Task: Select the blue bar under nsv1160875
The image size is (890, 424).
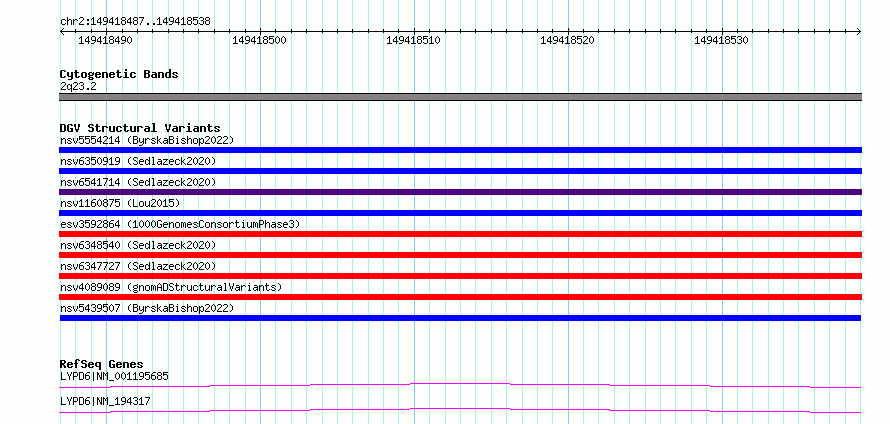Action: (x=460, y=213)
